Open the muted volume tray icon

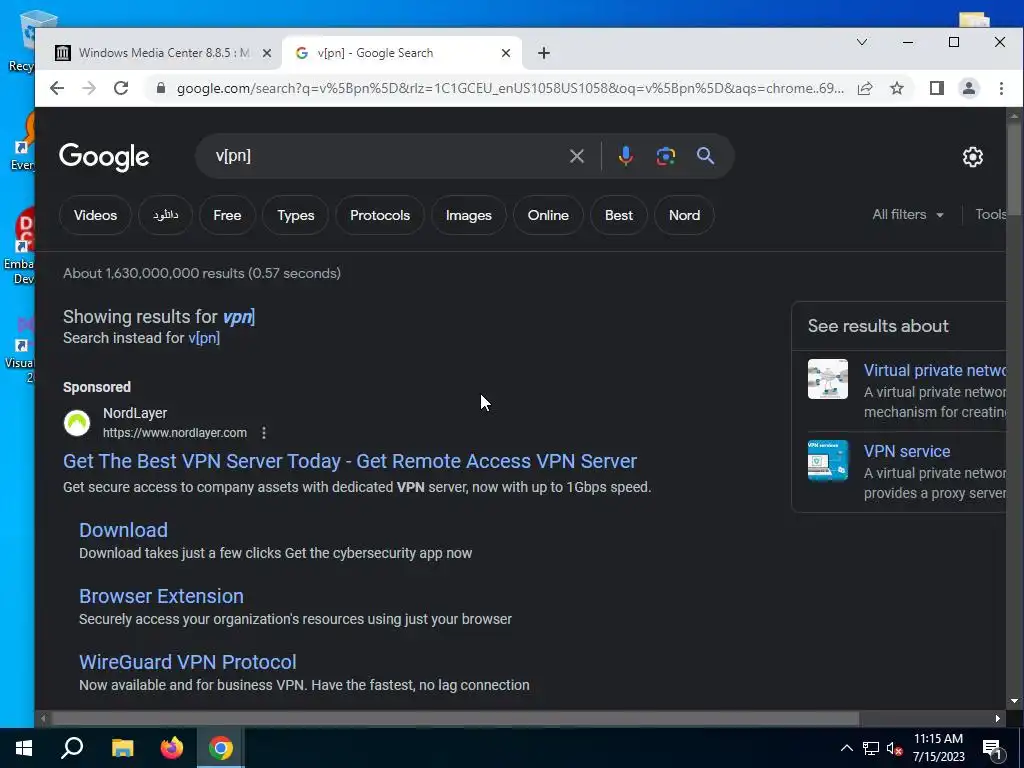coord(895,748)
